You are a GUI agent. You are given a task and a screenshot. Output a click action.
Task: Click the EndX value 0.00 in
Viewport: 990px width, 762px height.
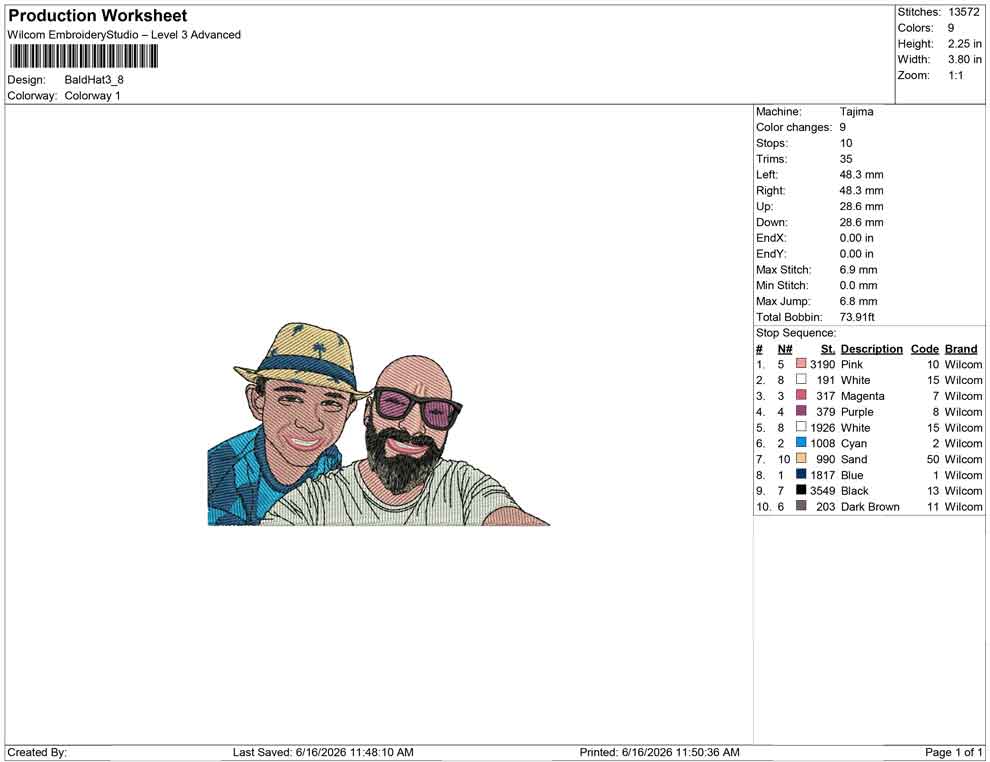(x=857, y=238)
